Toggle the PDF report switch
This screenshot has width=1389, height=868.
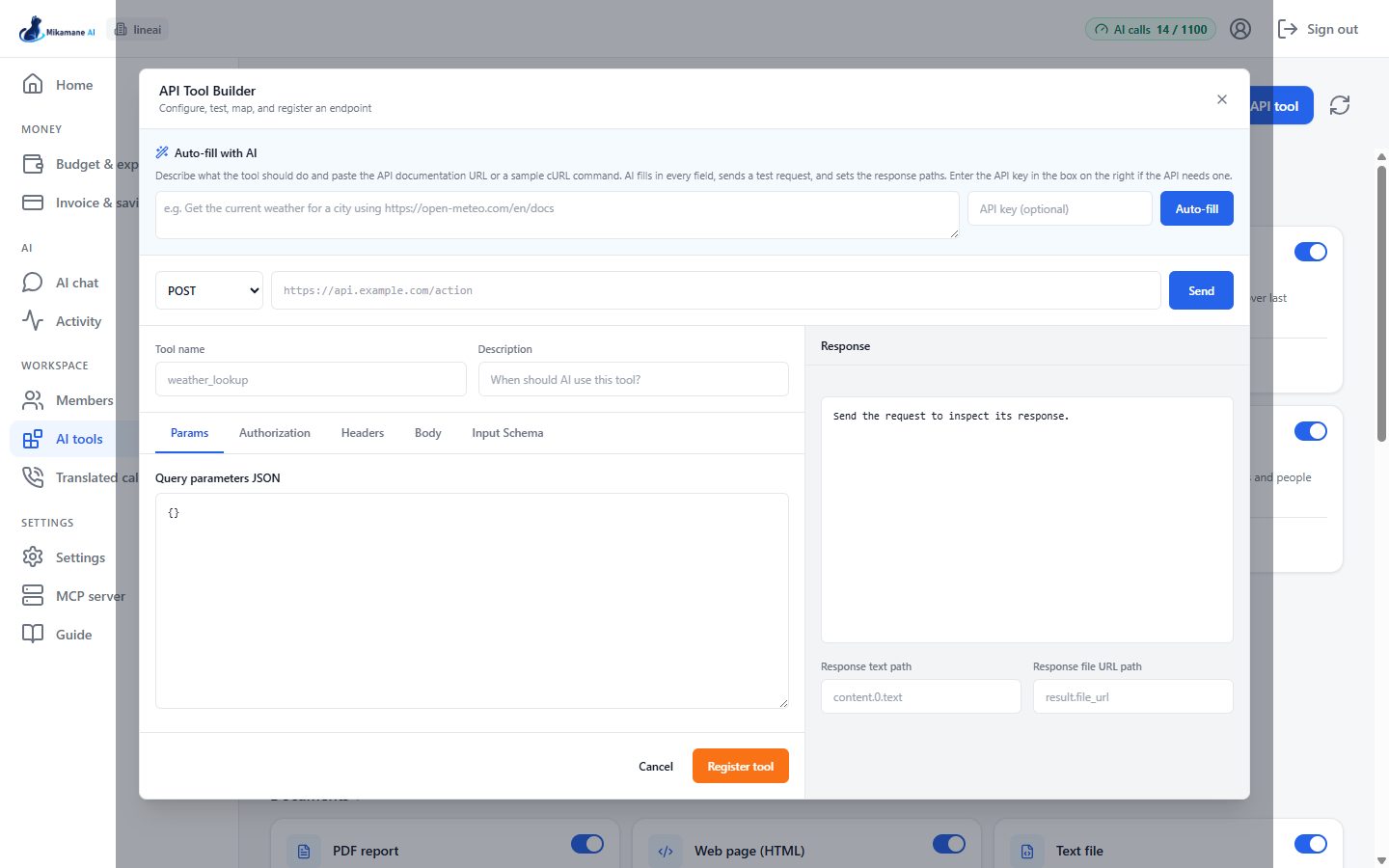tap(587, 844)
